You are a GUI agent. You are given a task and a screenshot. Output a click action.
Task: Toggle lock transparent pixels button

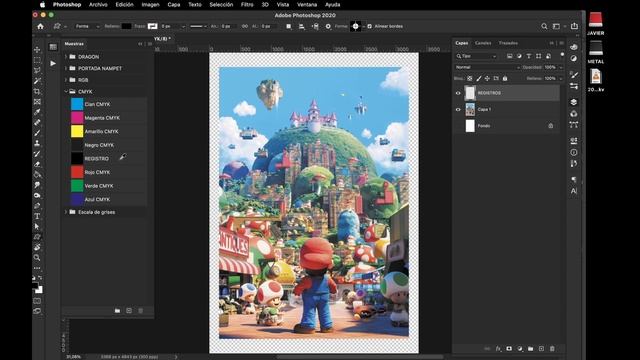point(470,78)
